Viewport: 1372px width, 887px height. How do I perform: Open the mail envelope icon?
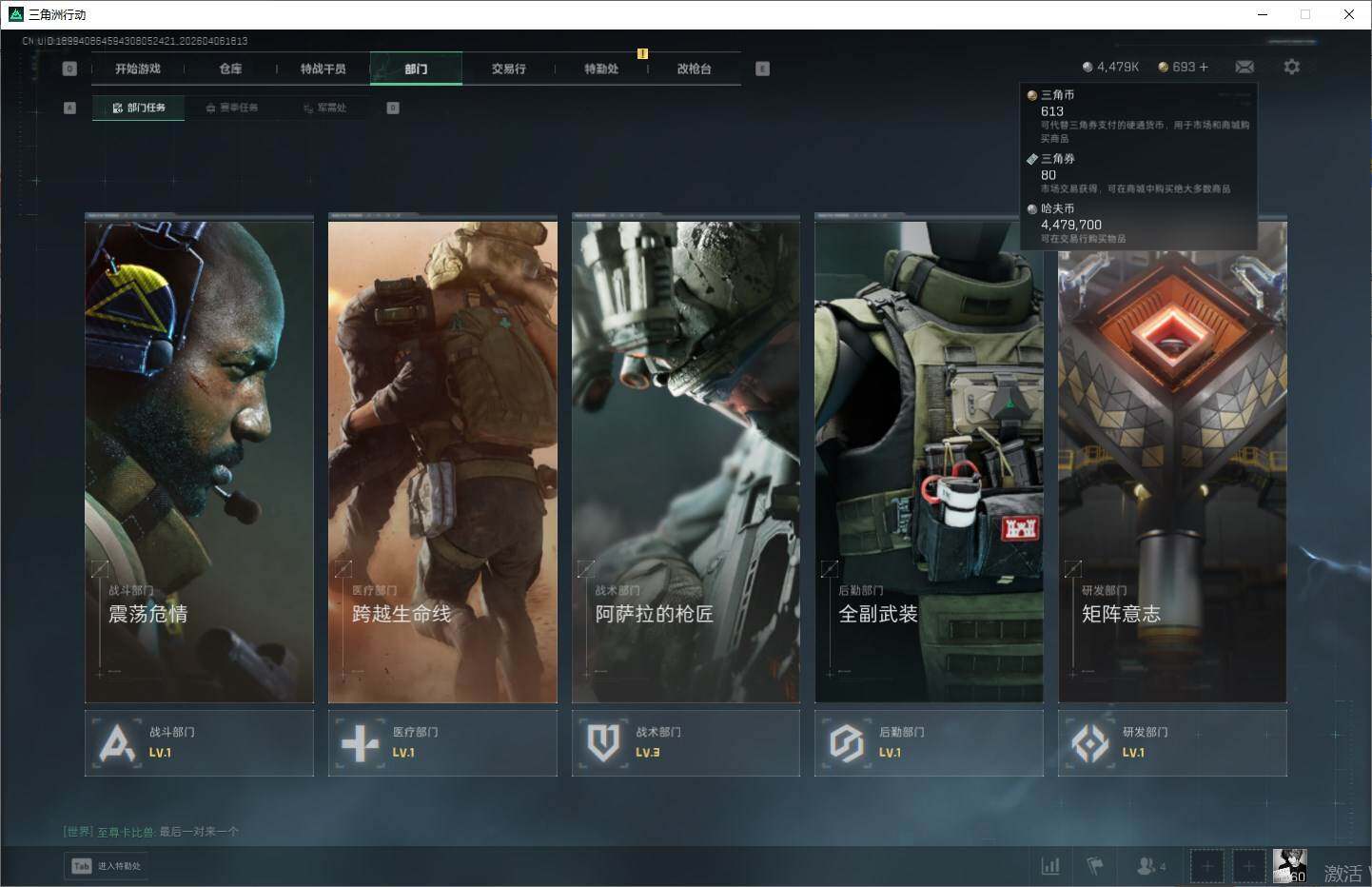click(1245, 67)
